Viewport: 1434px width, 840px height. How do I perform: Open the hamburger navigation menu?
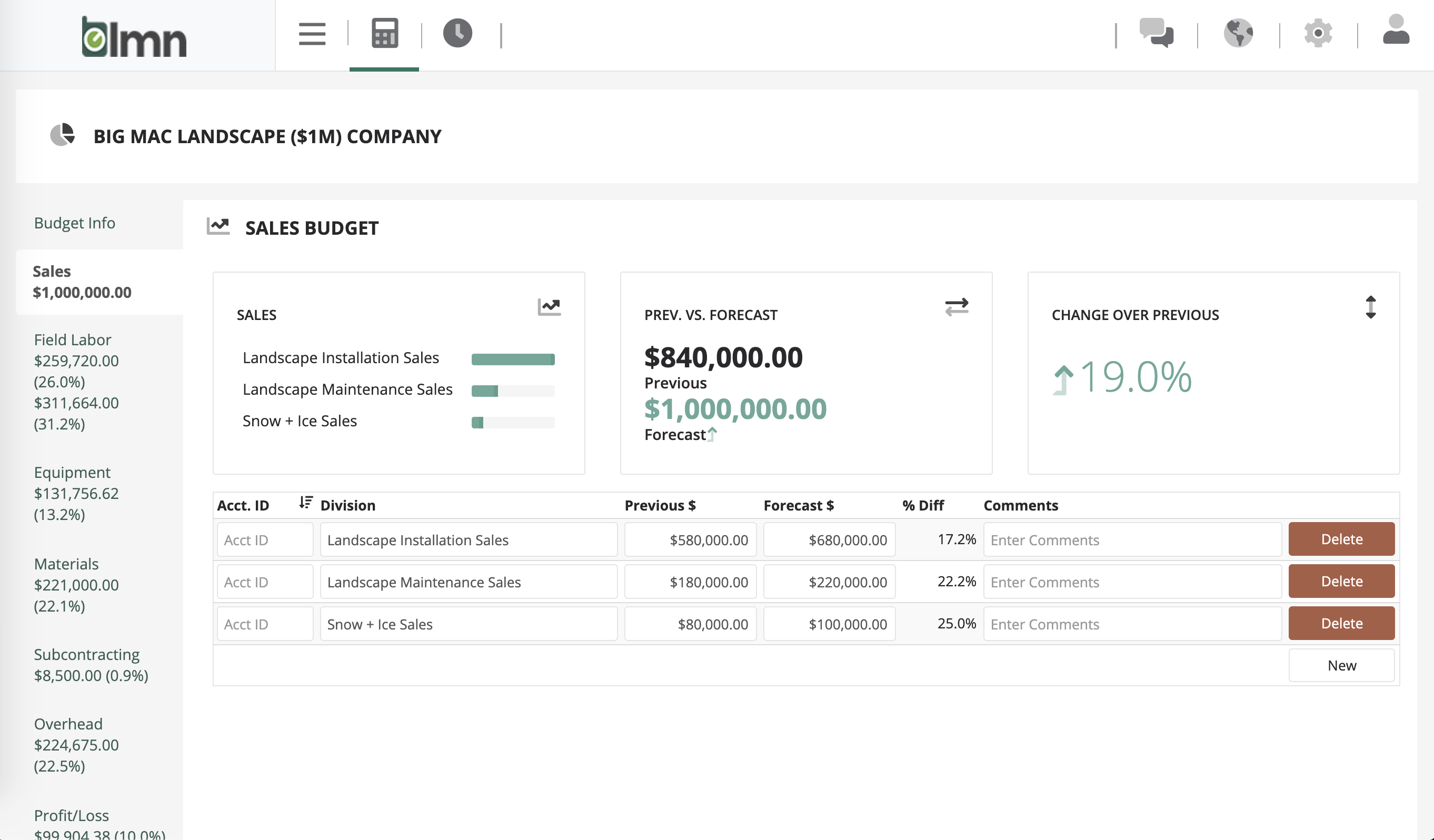click(312, 34)
